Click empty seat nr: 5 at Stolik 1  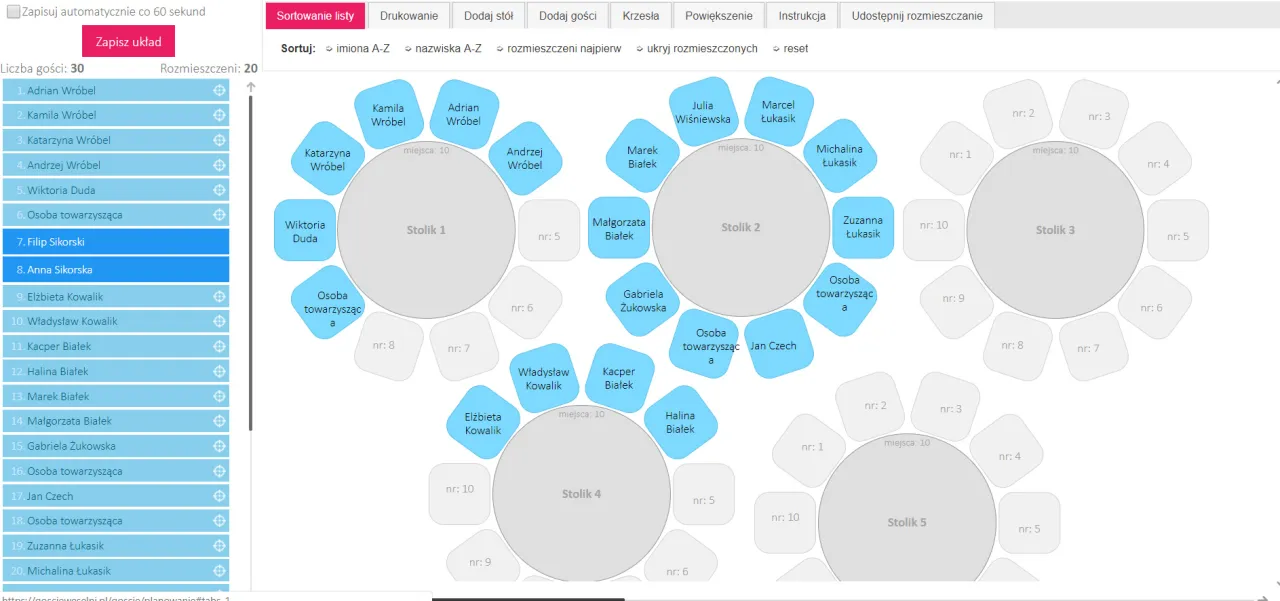[549, 236]
